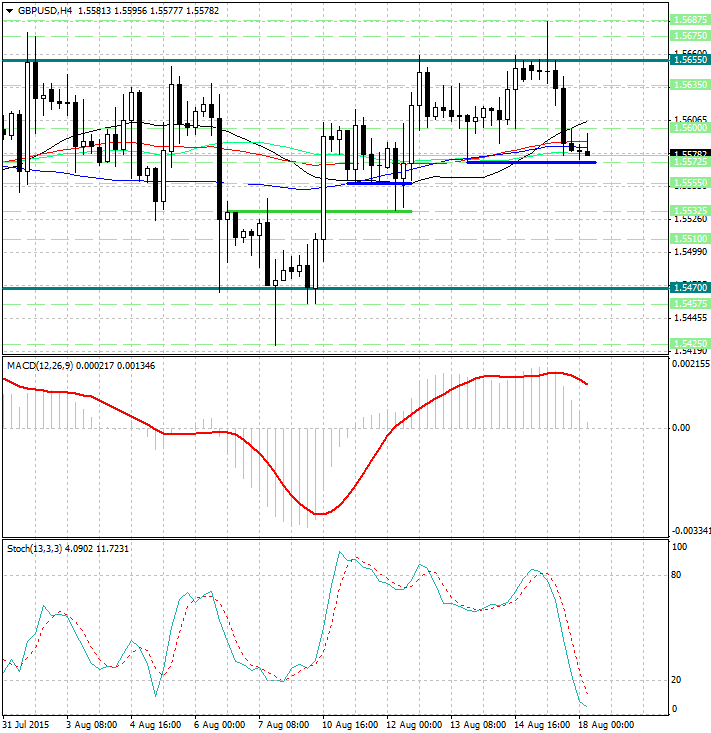Click the 18 Aug 00:00 time label
Image resolution: width=711 pixels, height=733 pixels.
[x=606, y=724]
